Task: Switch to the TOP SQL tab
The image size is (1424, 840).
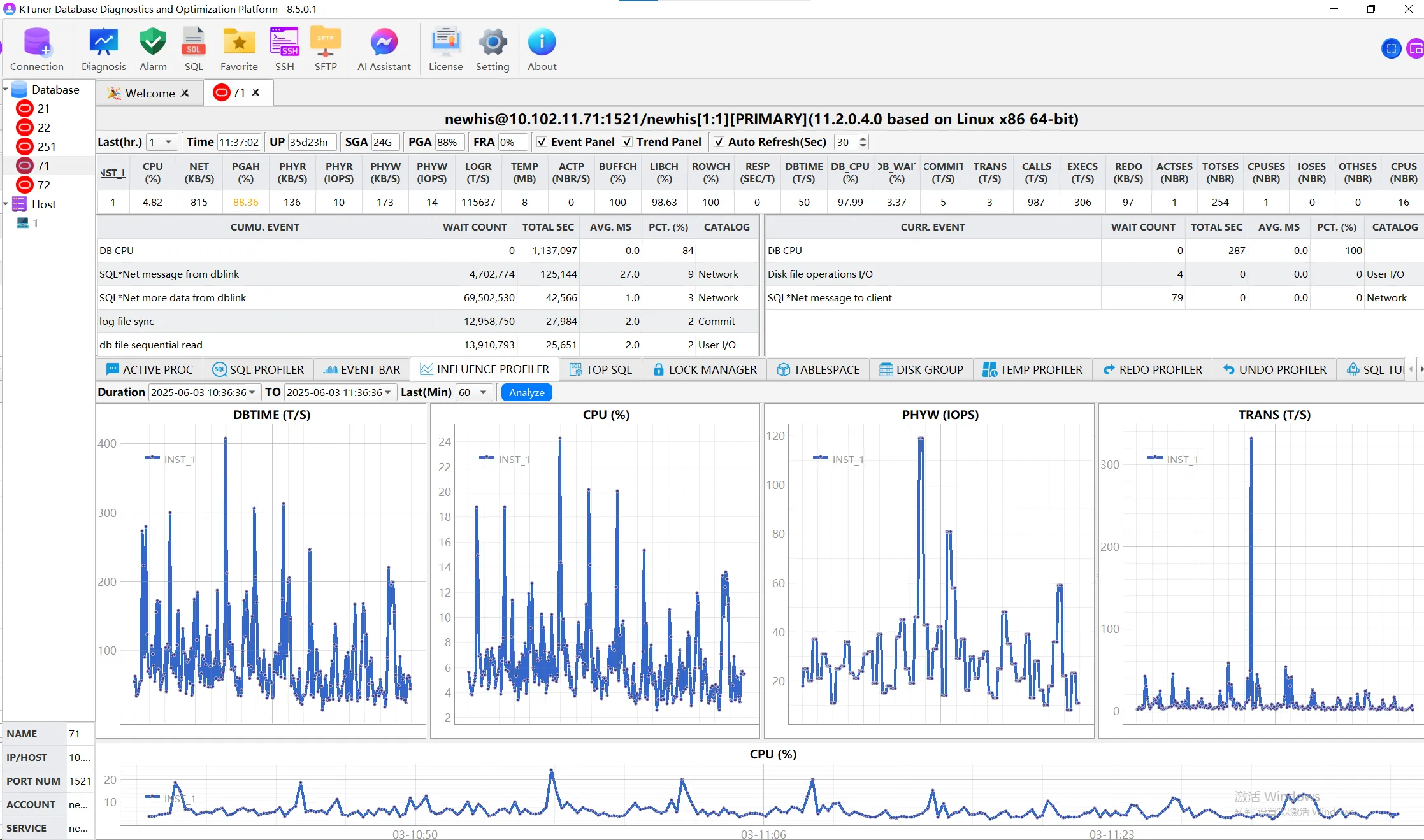Action: click(x=601, y=369)
